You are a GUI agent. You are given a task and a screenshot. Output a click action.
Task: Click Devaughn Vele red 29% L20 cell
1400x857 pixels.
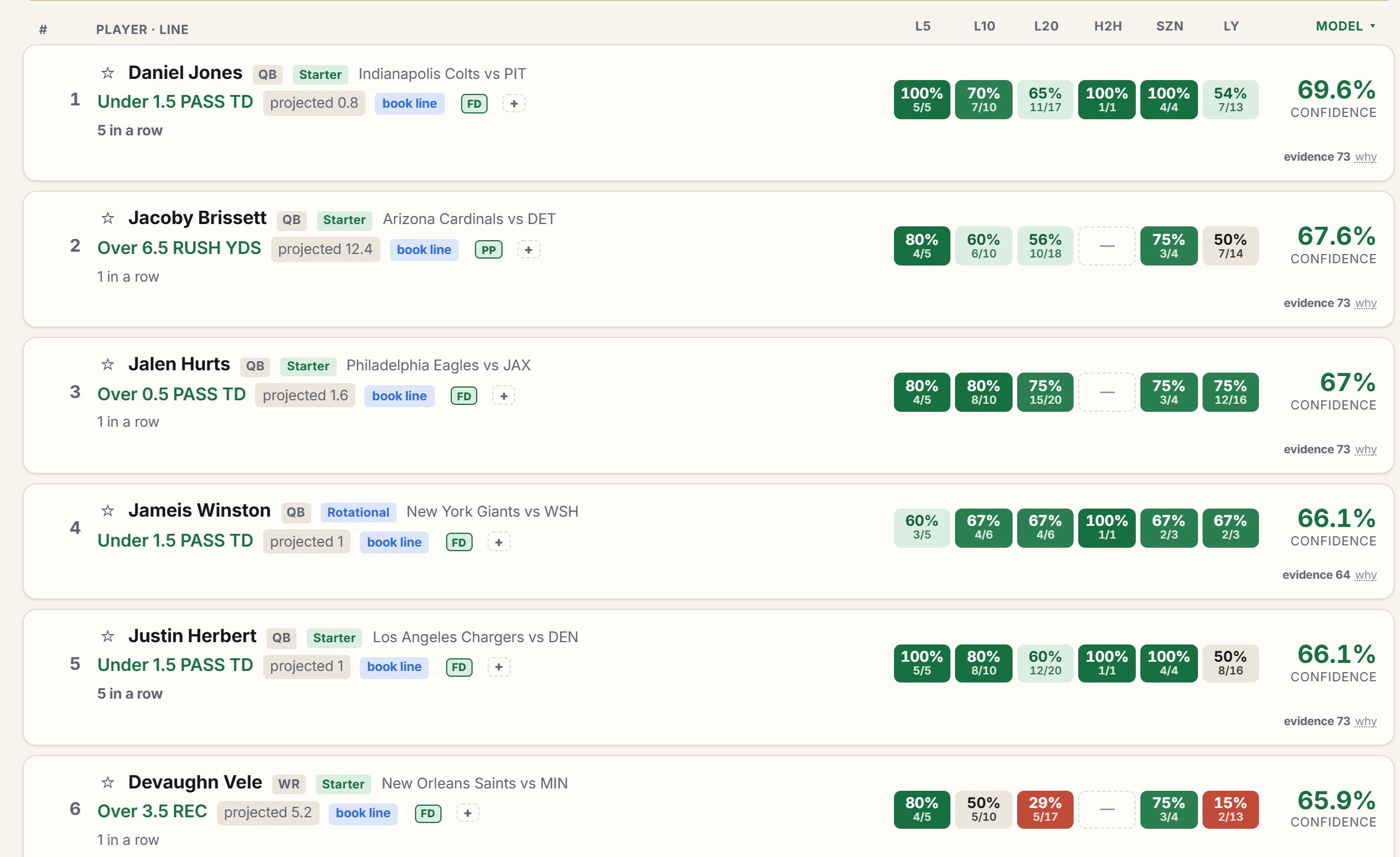(x=1045, y=809)
